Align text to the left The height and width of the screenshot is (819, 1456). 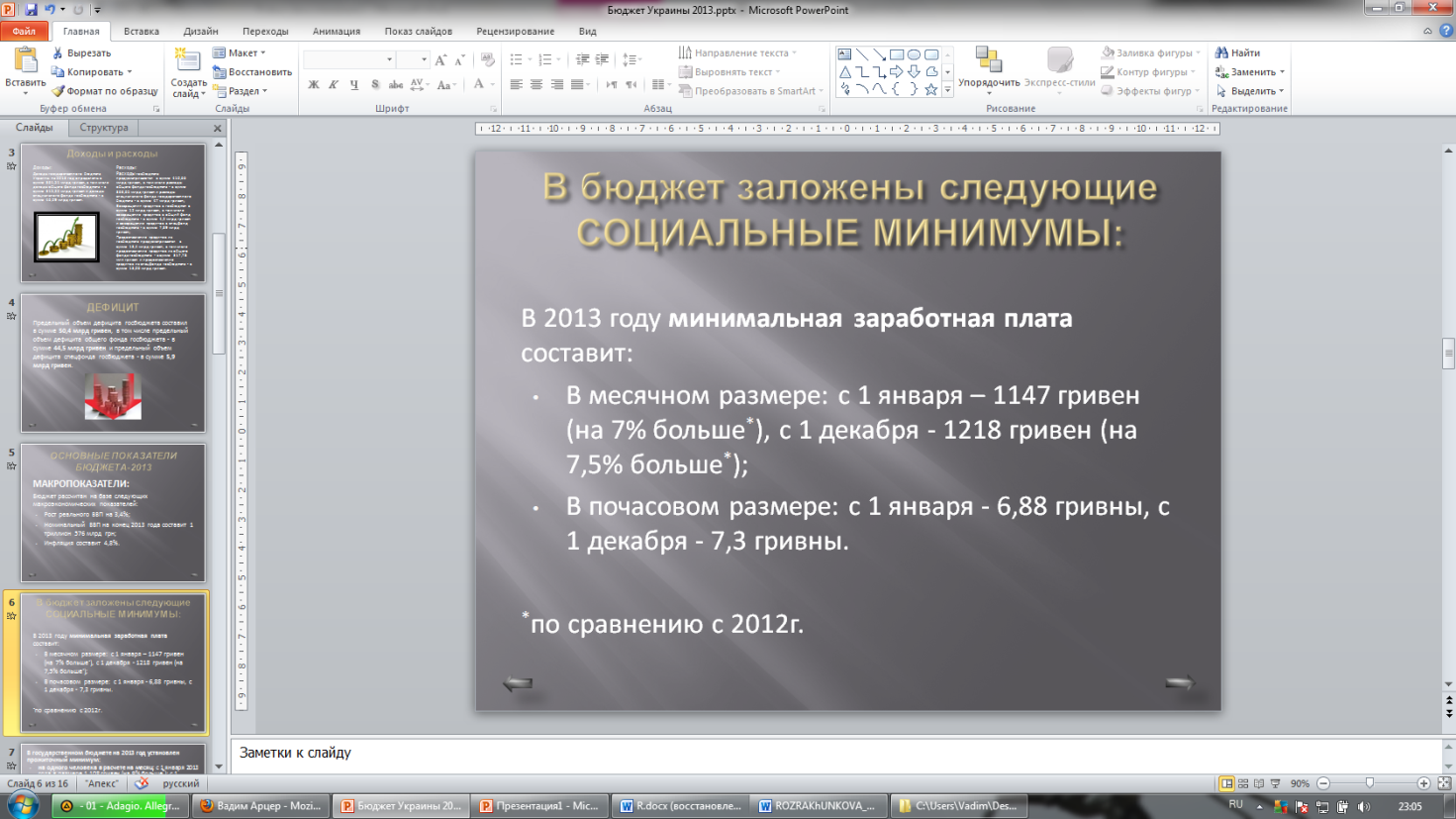coord(516,85)
